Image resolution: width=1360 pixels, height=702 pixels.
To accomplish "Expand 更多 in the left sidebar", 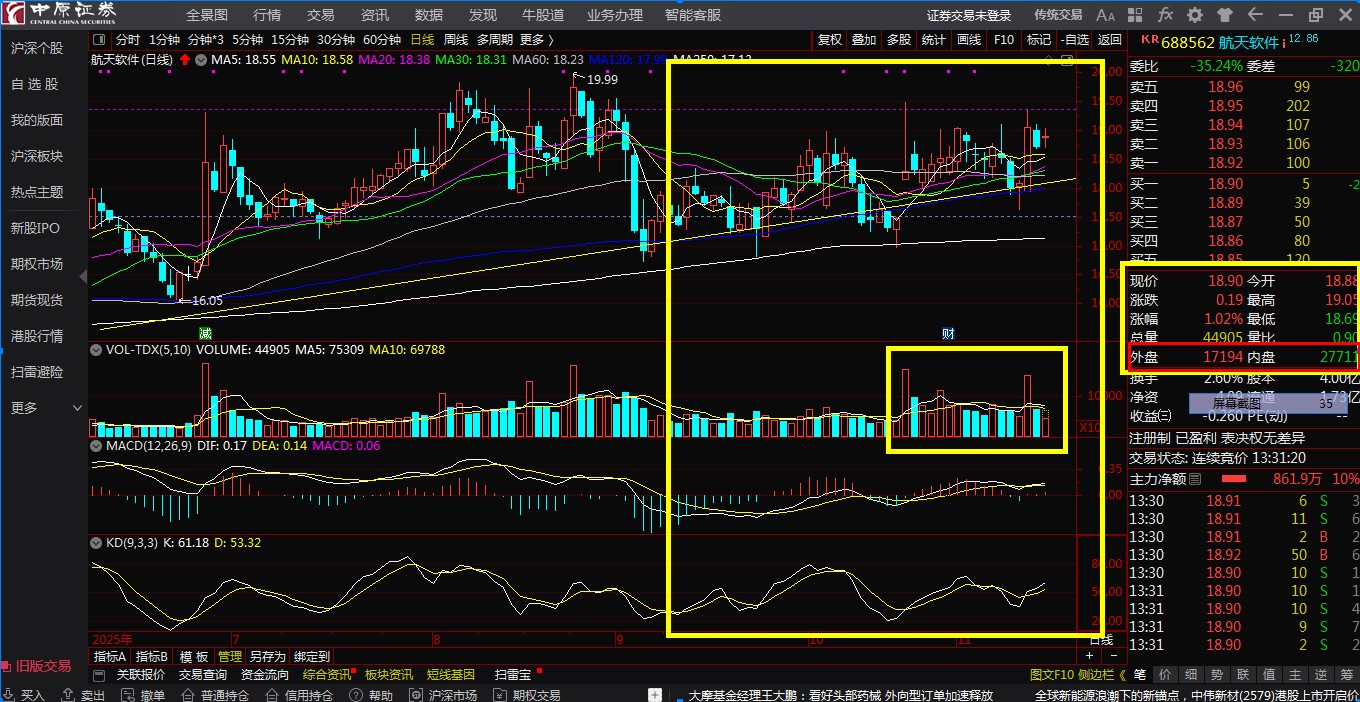I will pyautogui.click(x=46, y=408).
